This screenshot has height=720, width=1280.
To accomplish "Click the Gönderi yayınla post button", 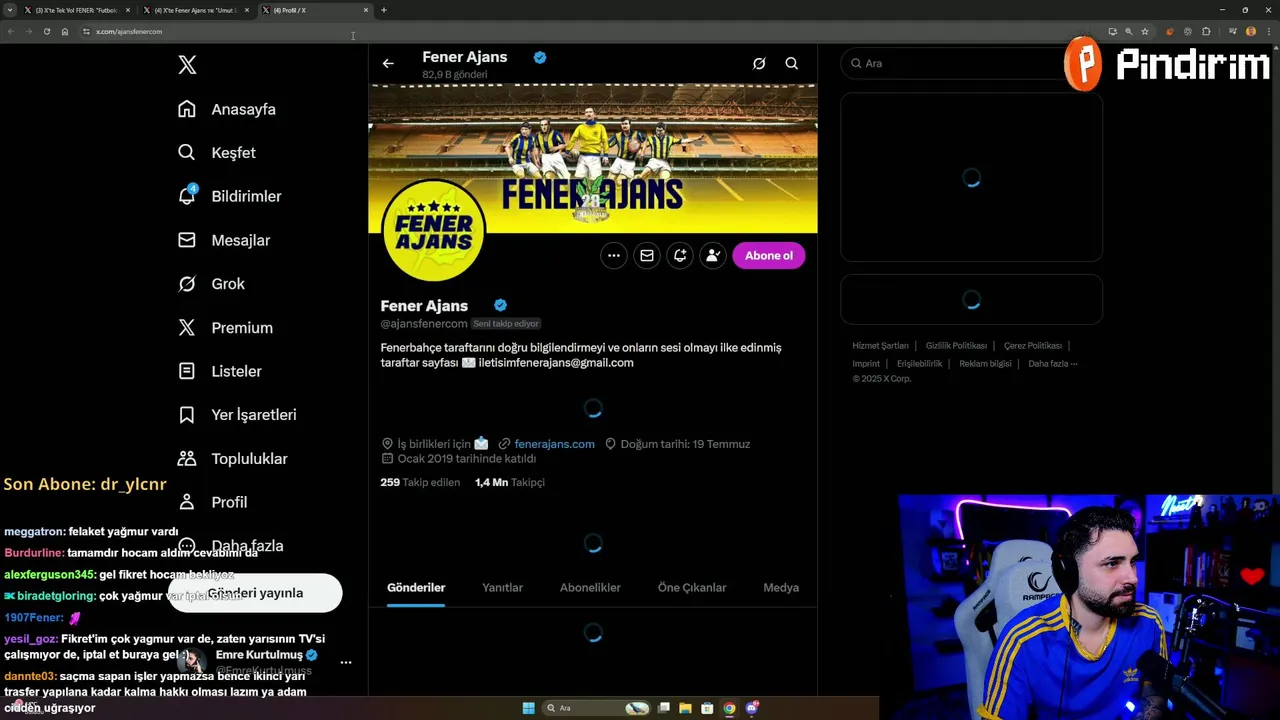I will pyautogui.click(x=255, y=593).
